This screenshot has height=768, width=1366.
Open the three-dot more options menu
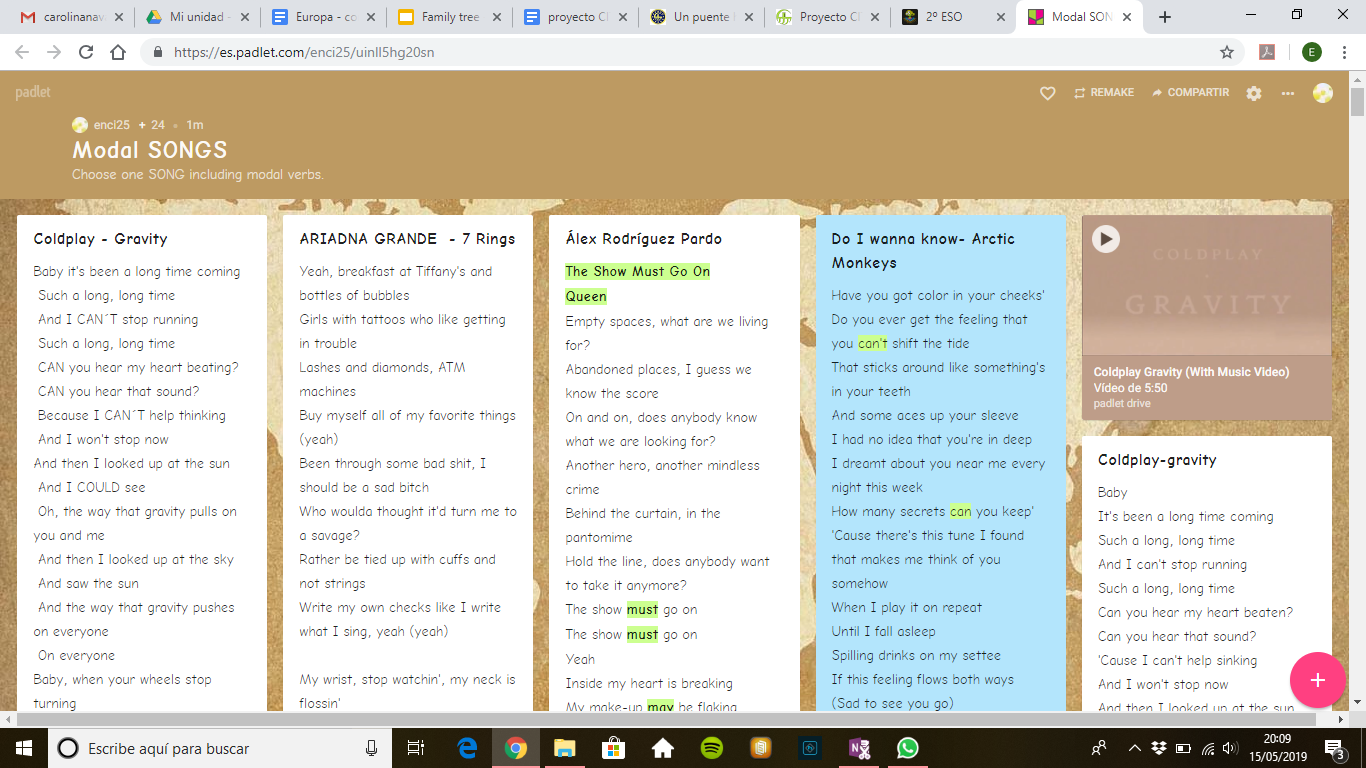[x=1288, y=93]
